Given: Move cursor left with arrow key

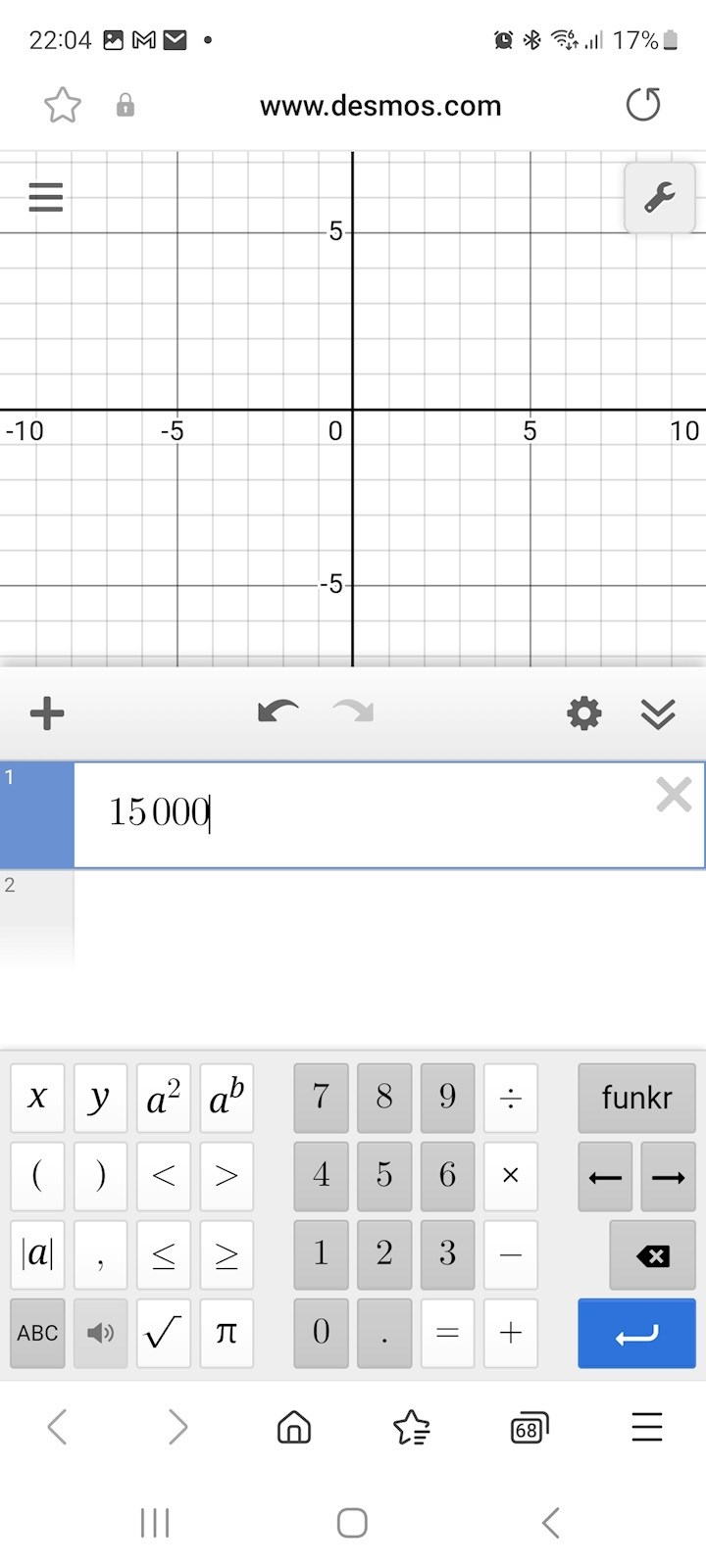Looking at the screenshot, I should [605, 1176].
